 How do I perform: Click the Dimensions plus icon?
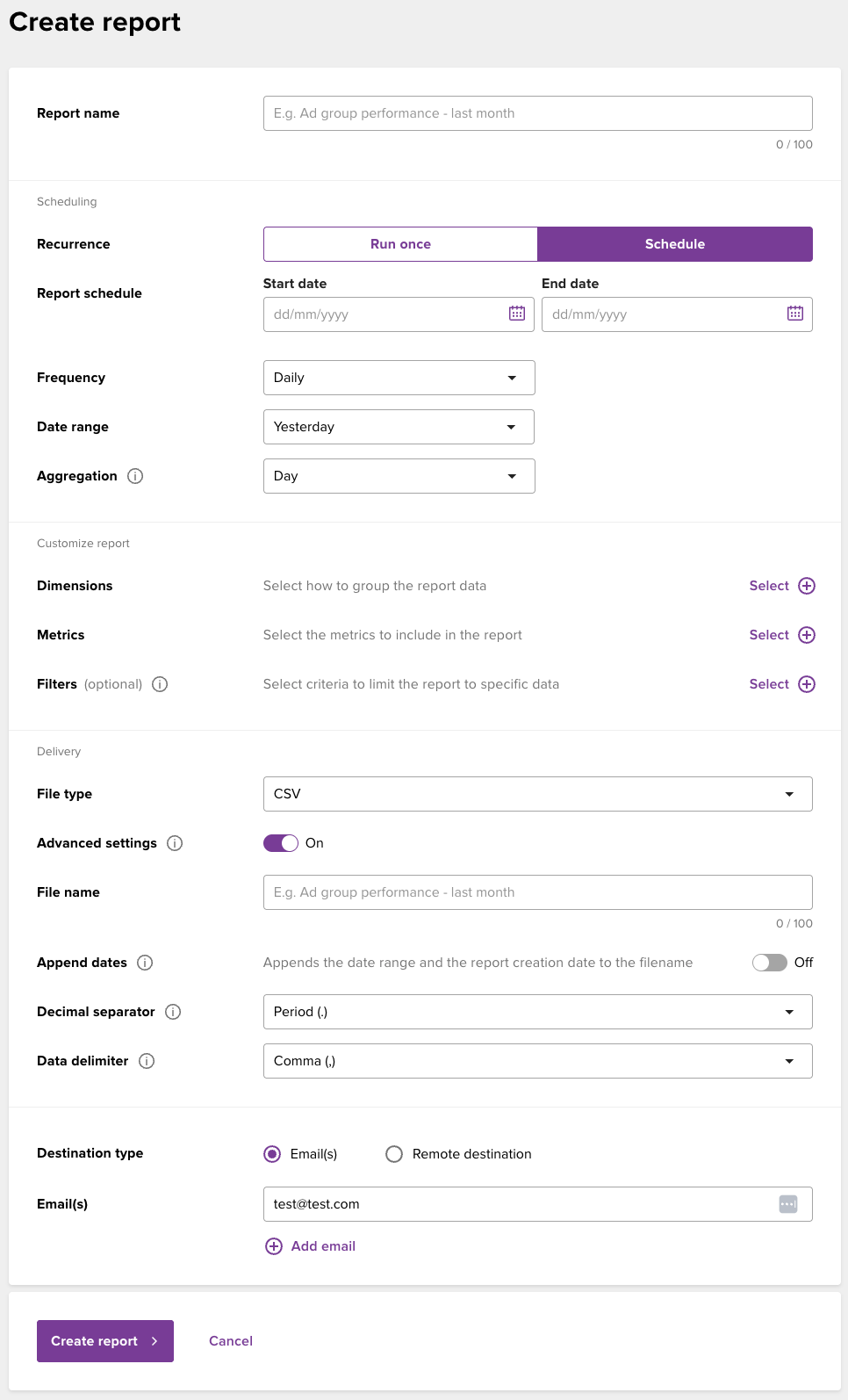tap(807, 586)
